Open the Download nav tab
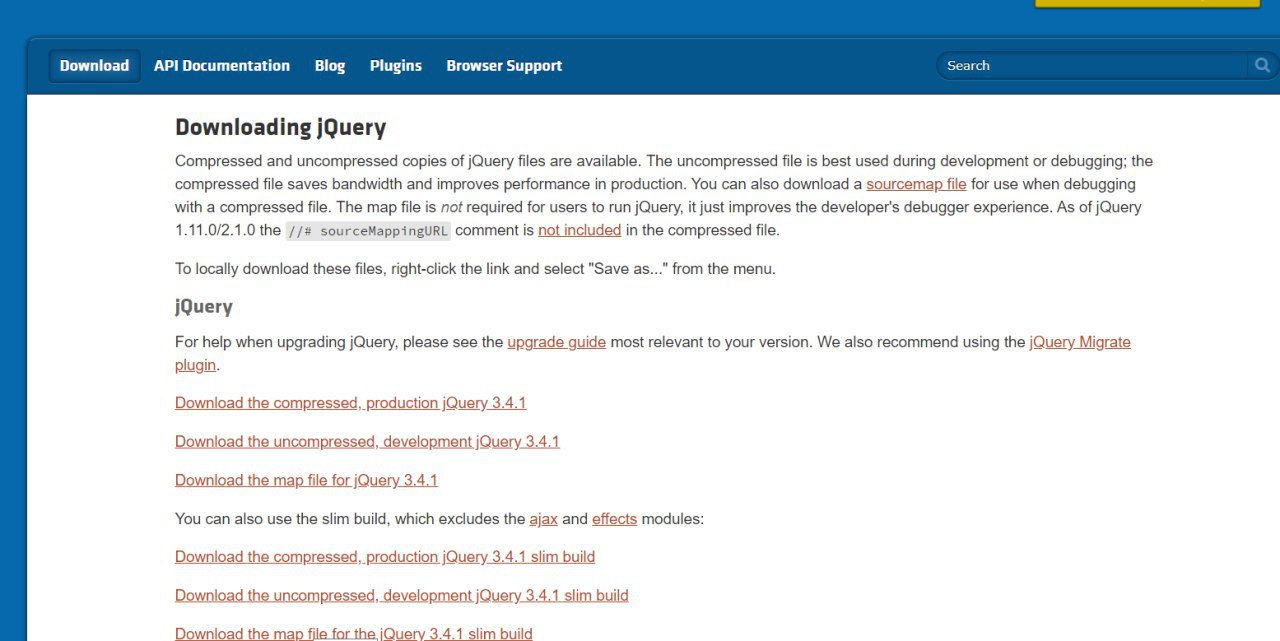 [94, 66]
